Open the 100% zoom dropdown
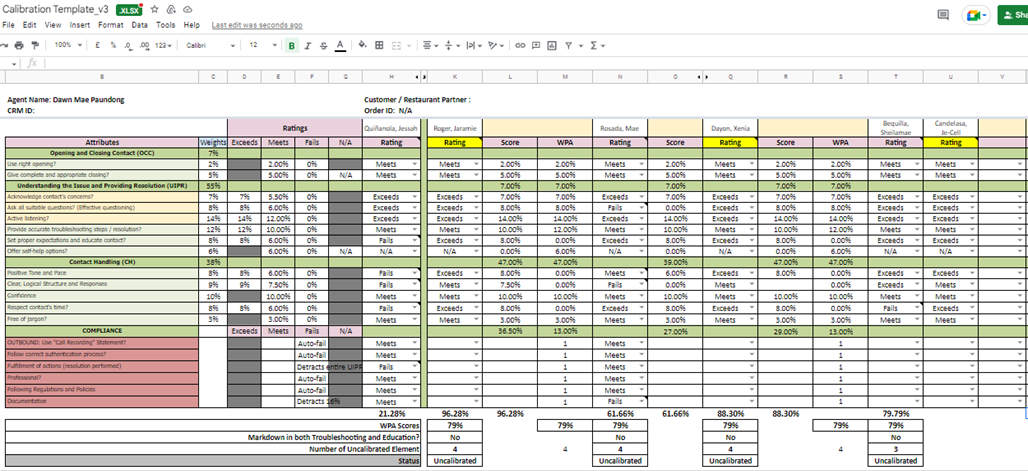The width and height of the screenshot is (1028, 471). click(68, 45)
